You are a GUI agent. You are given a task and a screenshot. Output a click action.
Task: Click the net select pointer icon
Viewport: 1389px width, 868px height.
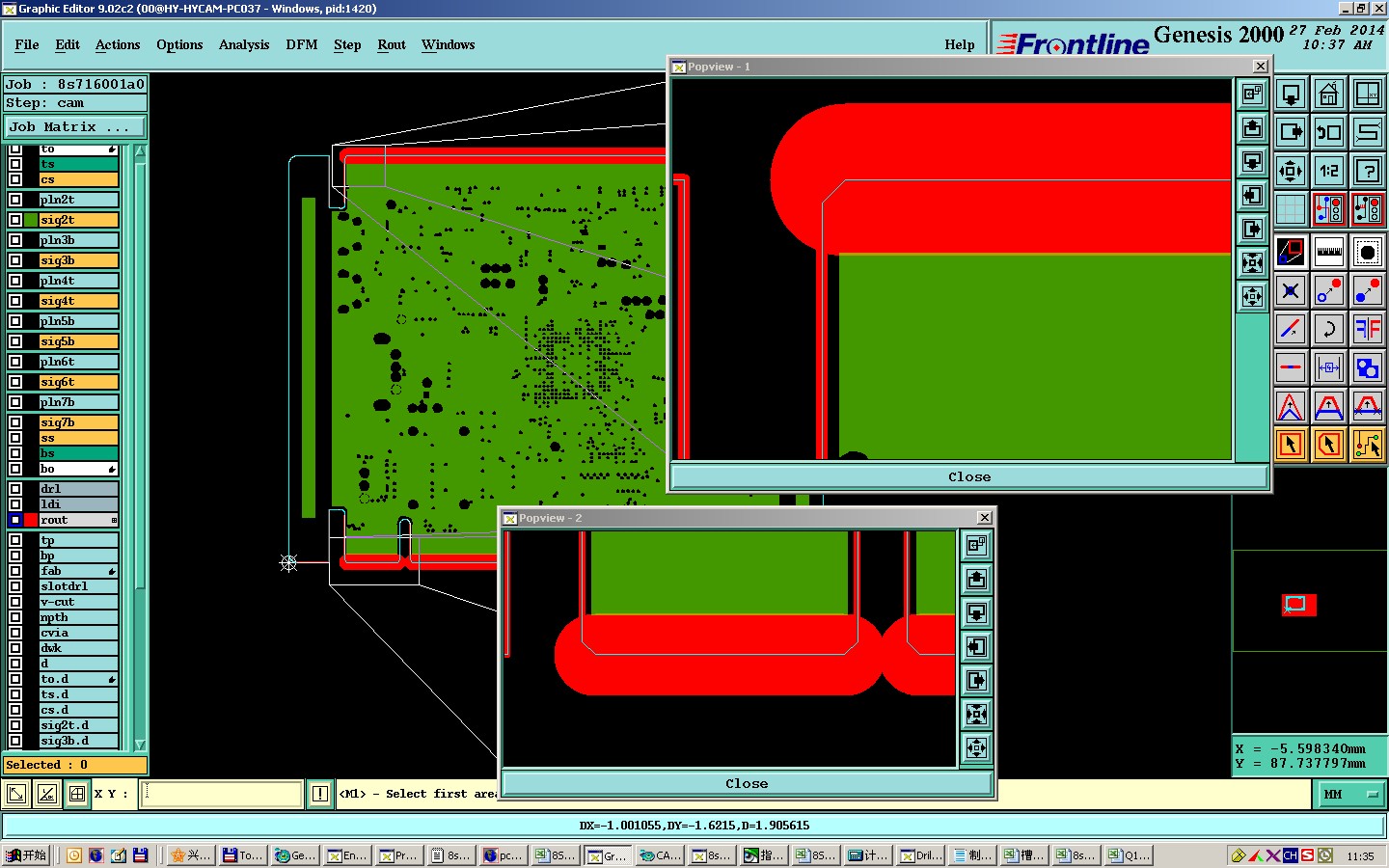[1368, 445]
